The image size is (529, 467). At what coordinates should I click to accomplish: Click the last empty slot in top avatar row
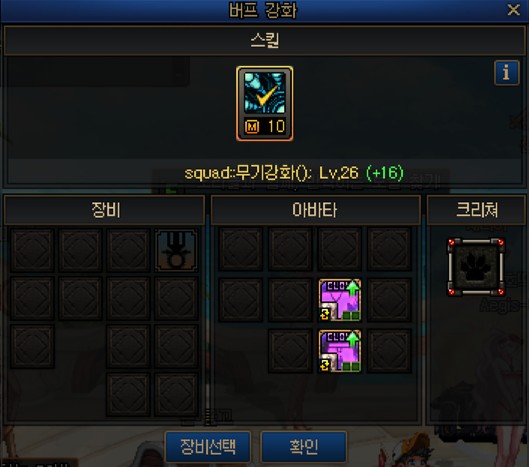pos(389,249)
